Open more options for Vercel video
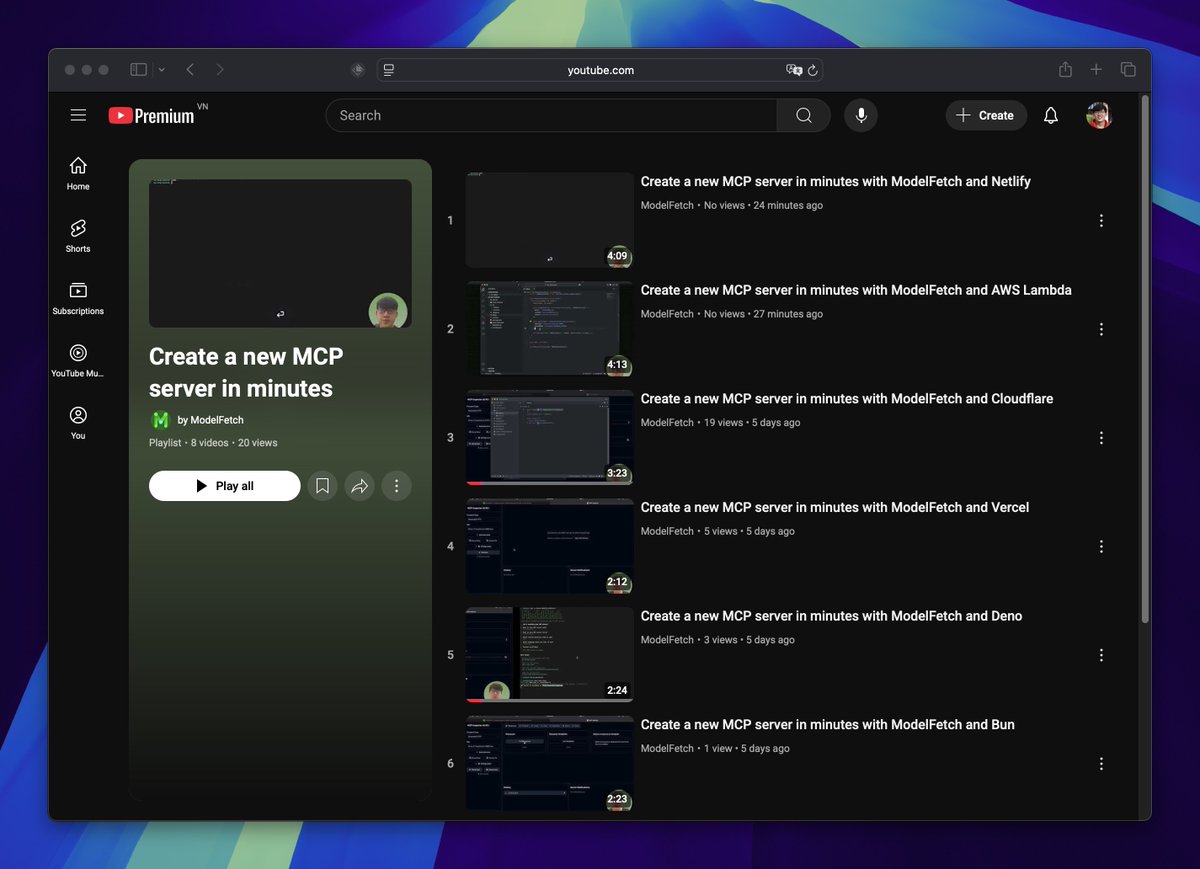1200x869 pixels. click(x=1101, y=546)
